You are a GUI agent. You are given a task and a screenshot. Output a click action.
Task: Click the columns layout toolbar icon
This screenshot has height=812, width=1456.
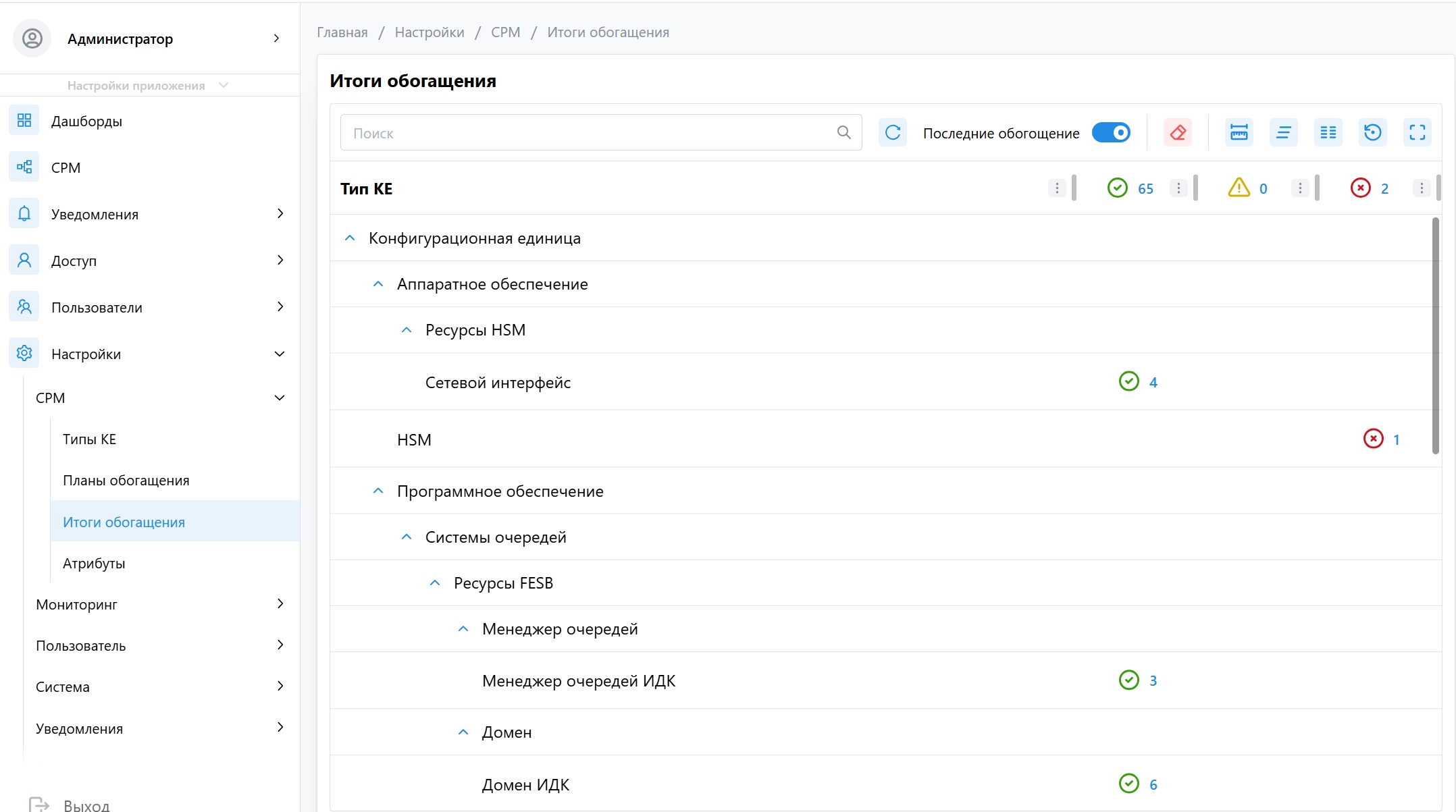(1328, 132)
